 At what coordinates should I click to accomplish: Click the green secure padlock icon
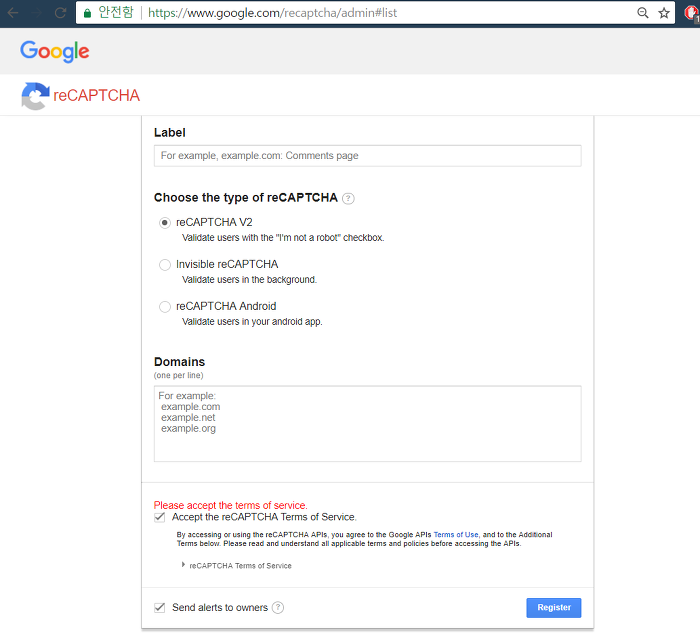pos(88,13)
